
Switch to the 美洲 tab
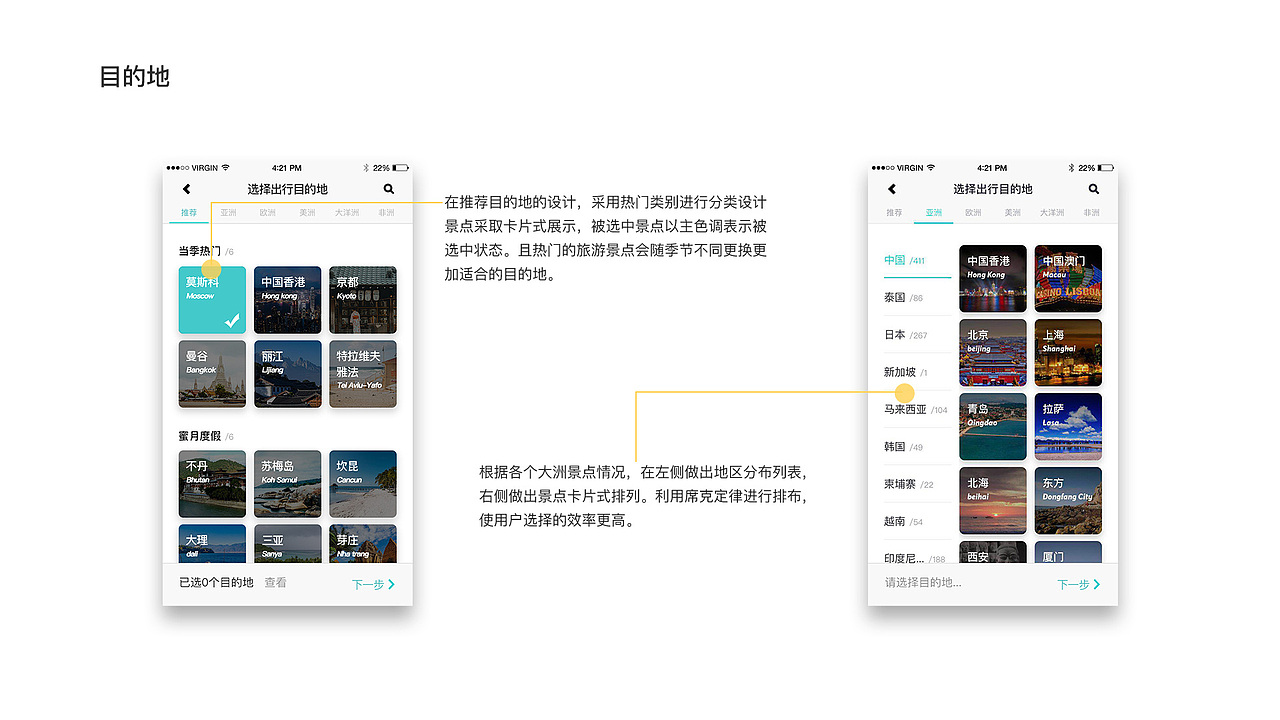pyautogui.click(x=307, y=212)
